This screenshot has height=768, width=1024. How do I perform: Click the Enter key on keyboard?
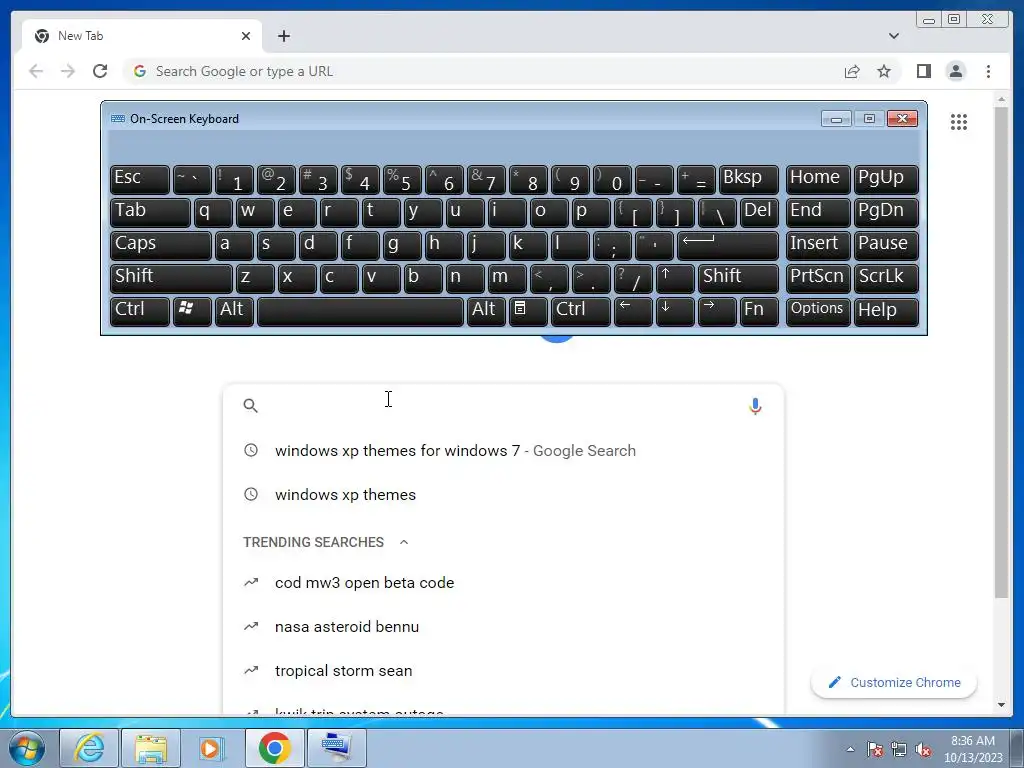click(x=728, y=244)
